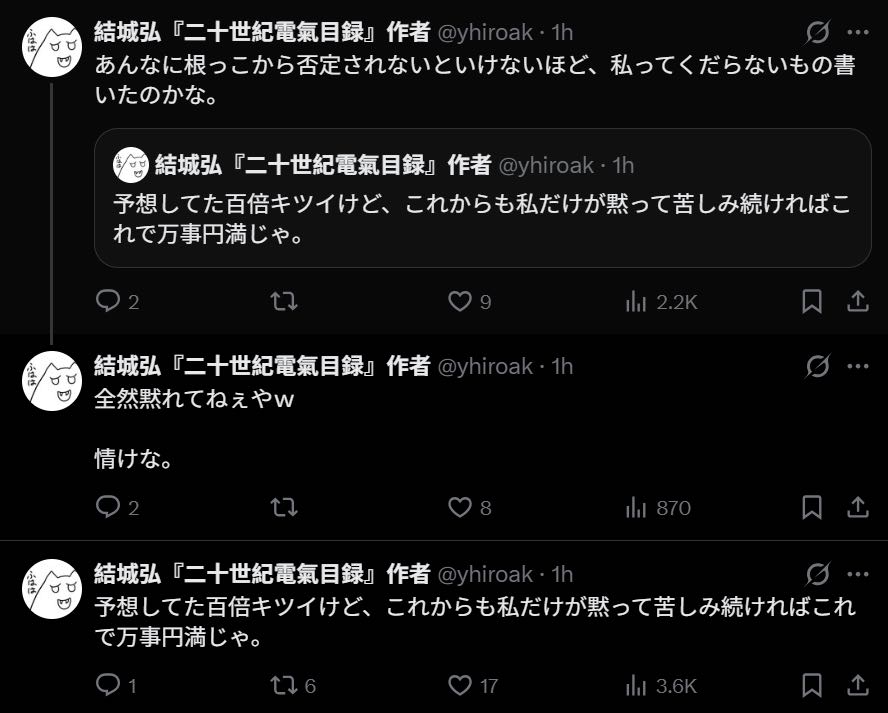Open more options on second tweet

coord(858,366)
